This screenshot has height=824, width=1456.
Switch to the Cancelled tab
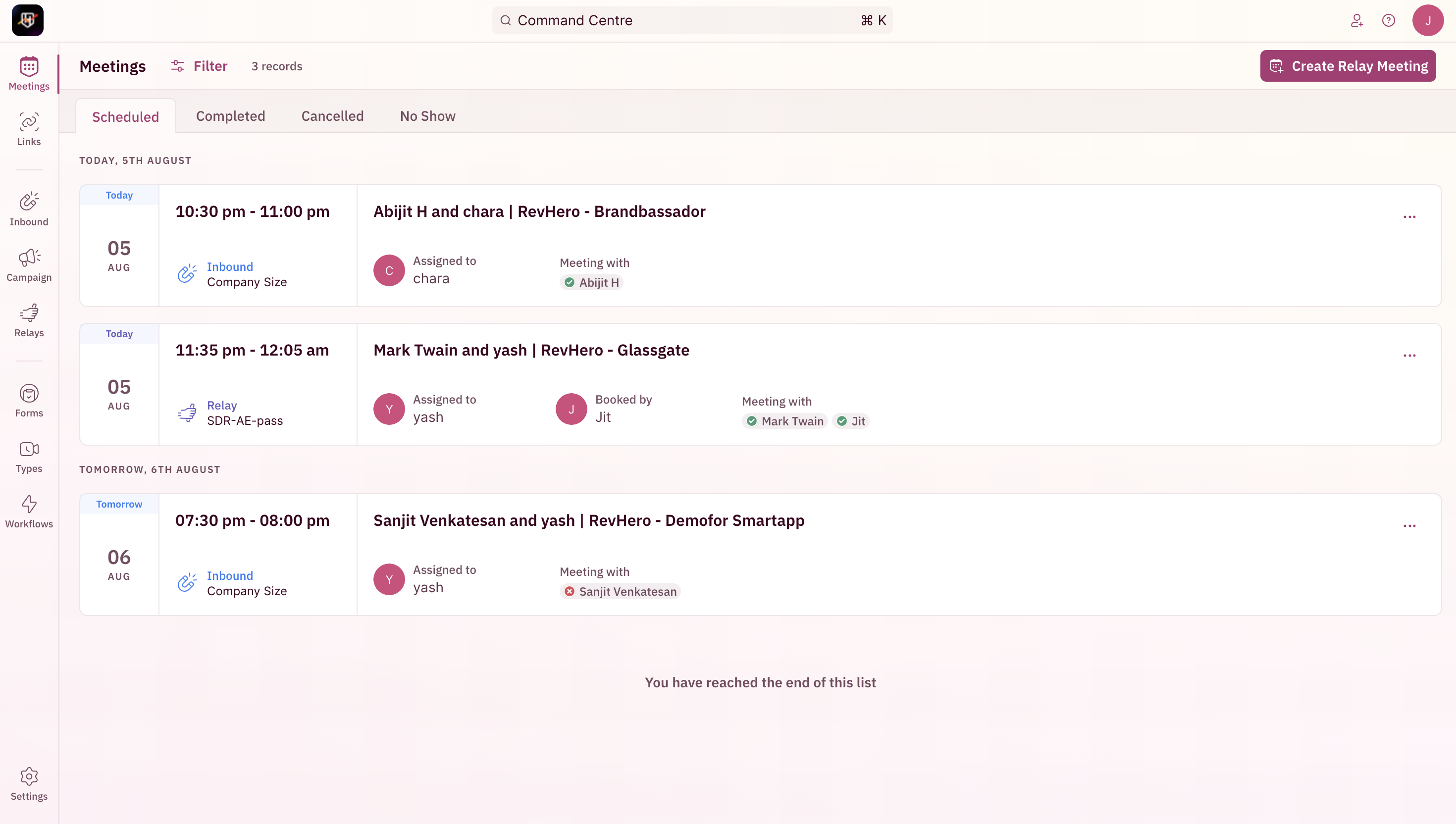point(333,116)
